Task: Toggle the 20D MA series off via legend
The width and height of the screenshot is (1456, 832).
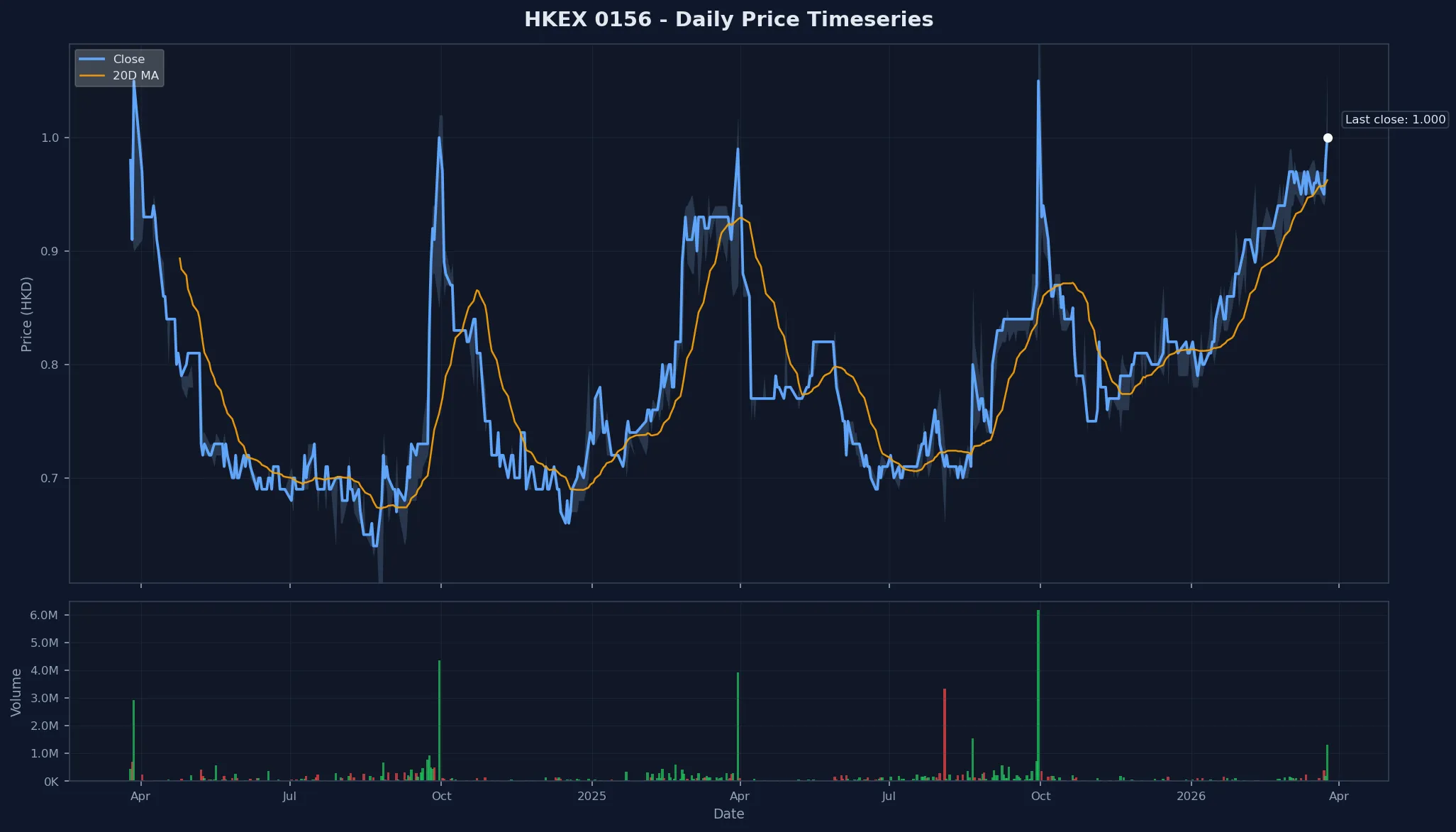Action: click(136, 75)
